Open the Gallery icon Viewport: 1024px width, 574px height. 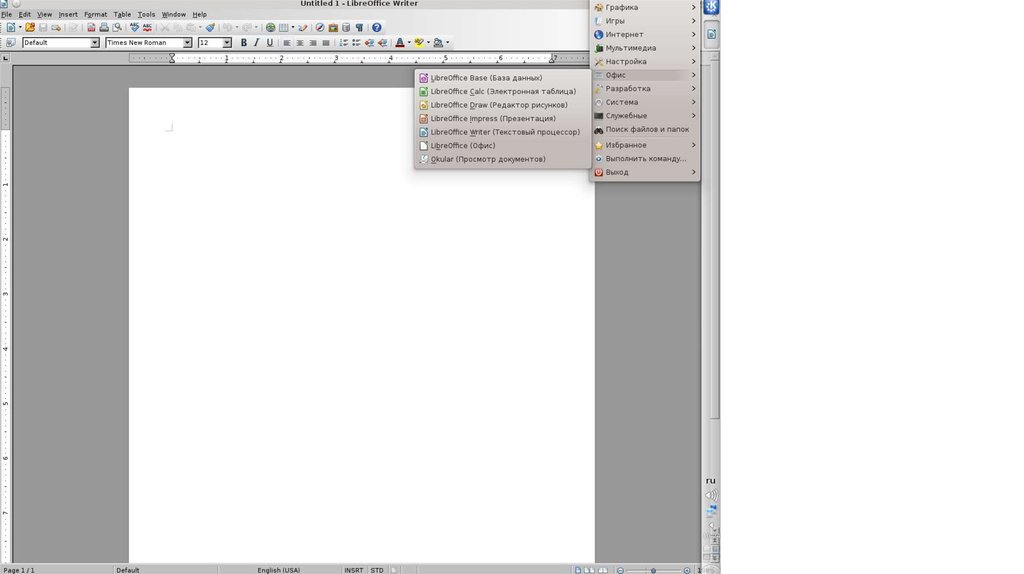pos(333,27)
